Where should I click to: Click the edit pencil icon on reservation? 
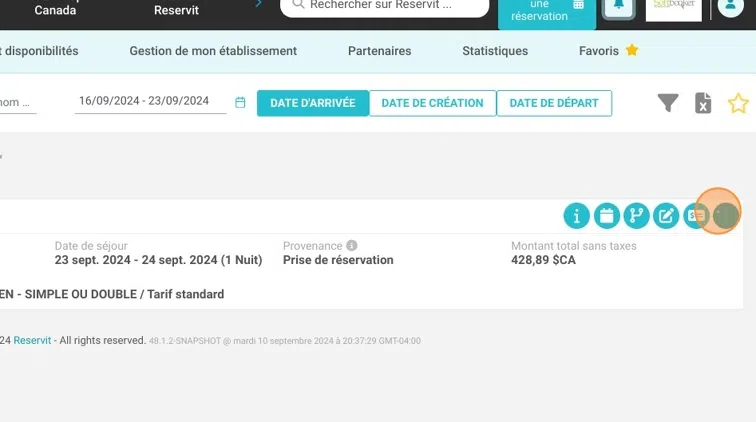pyautogui.click(x=666, y=216)
